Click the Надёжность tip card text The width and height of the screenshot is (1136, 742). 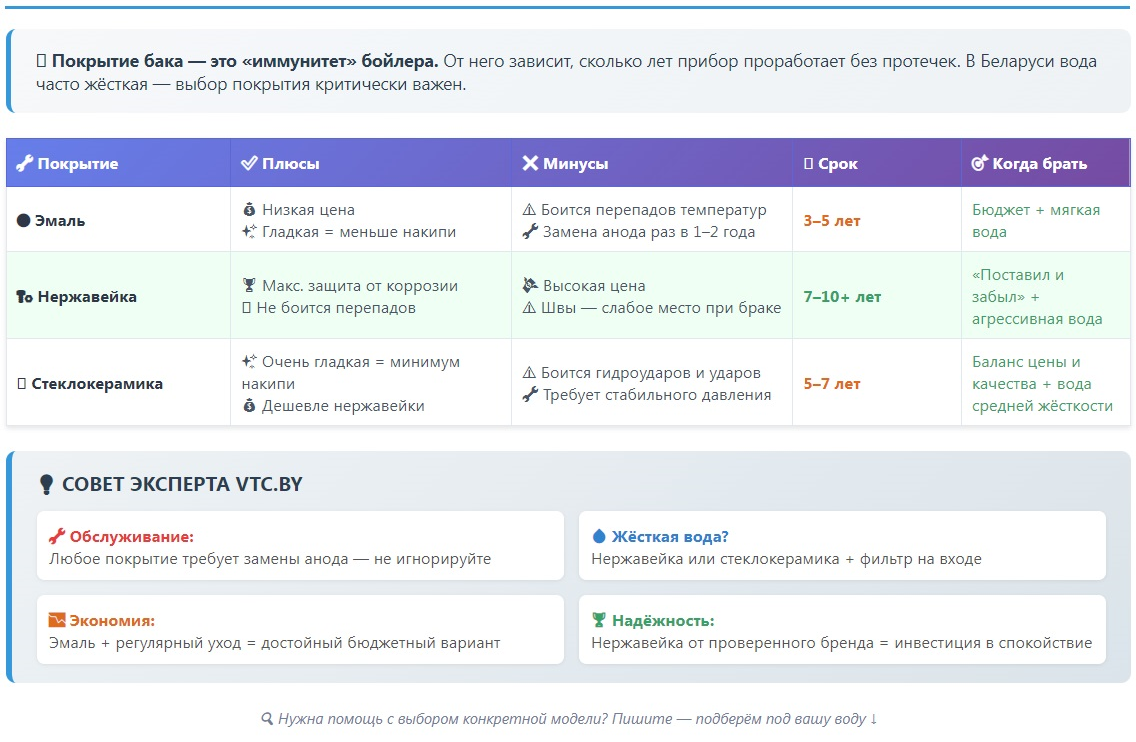point(841,643)
